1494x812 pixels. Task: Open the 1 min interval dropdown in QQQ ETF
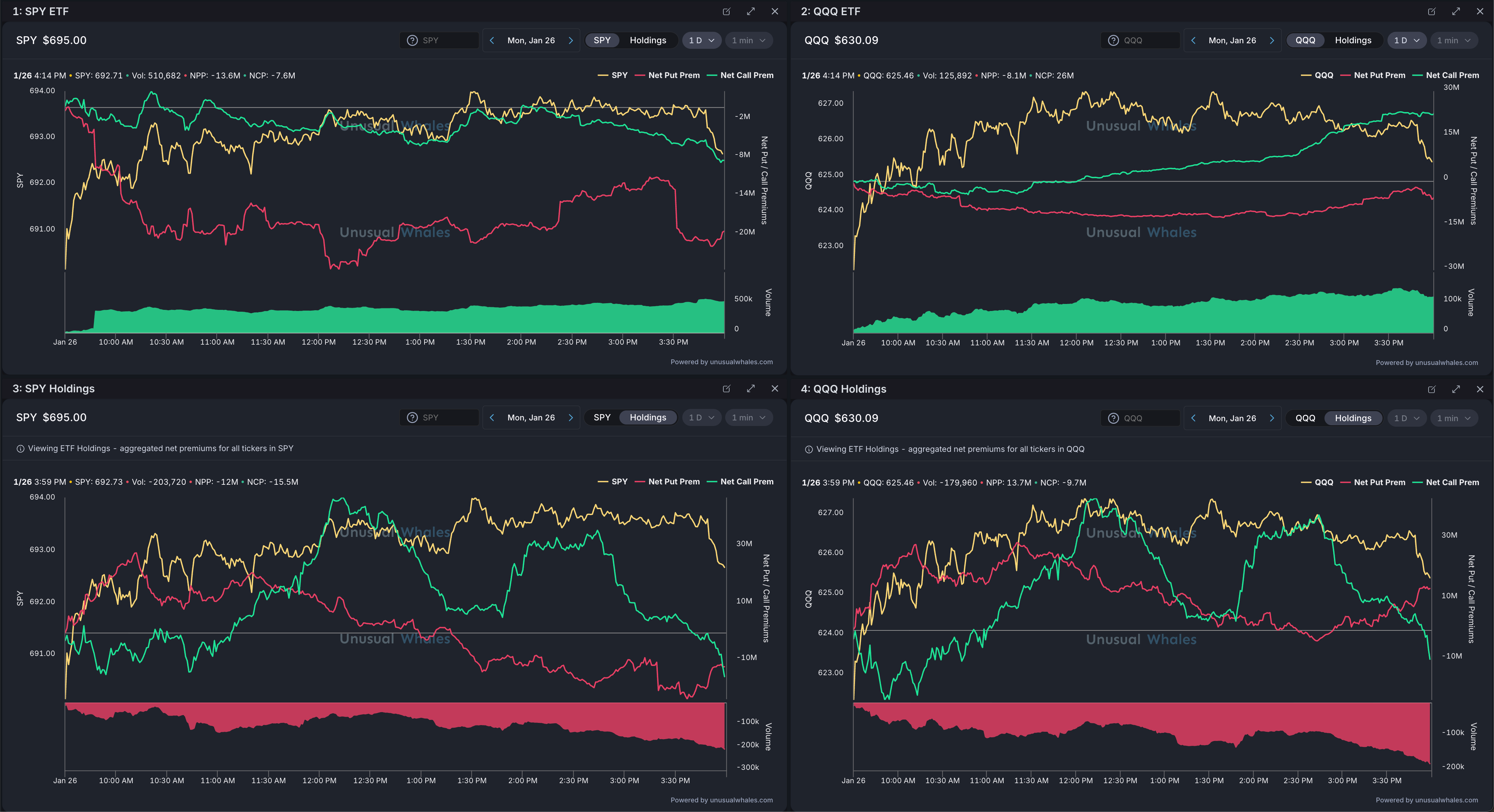[x=1453, y=41]
